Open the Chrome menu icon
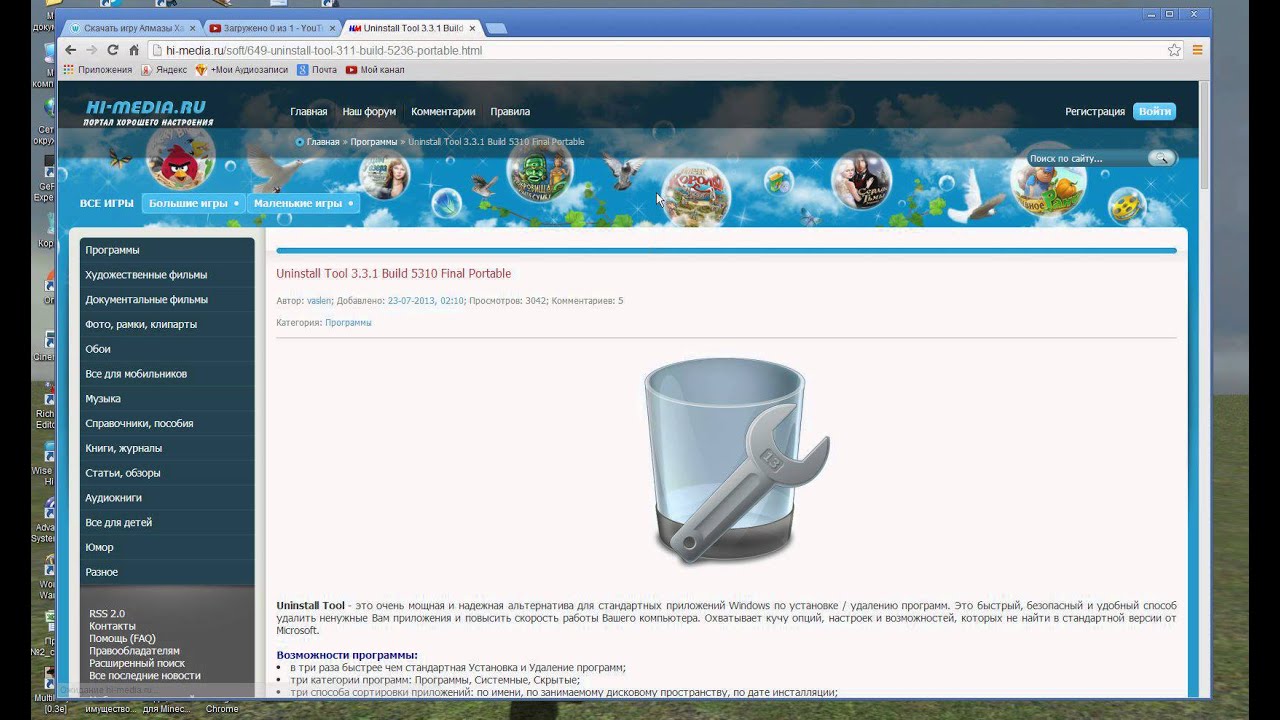1280x720 pixels. click(1196, 50)
